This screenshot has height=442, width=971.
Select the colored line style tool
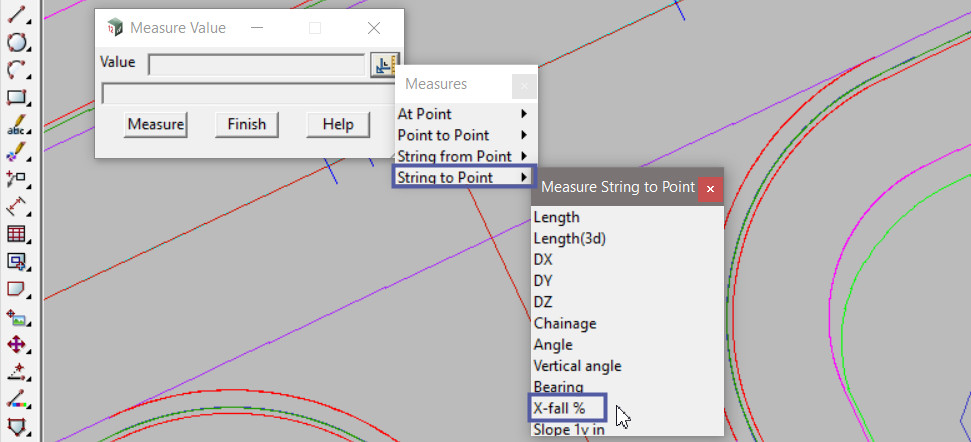tap(15, 399)
